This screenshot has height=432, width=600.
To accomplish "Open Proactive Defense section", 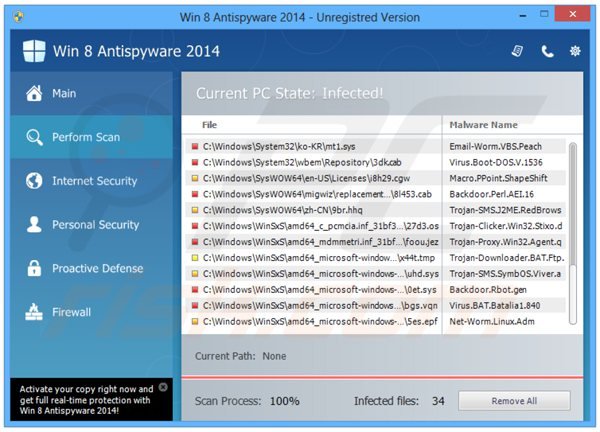I will 91,268.
